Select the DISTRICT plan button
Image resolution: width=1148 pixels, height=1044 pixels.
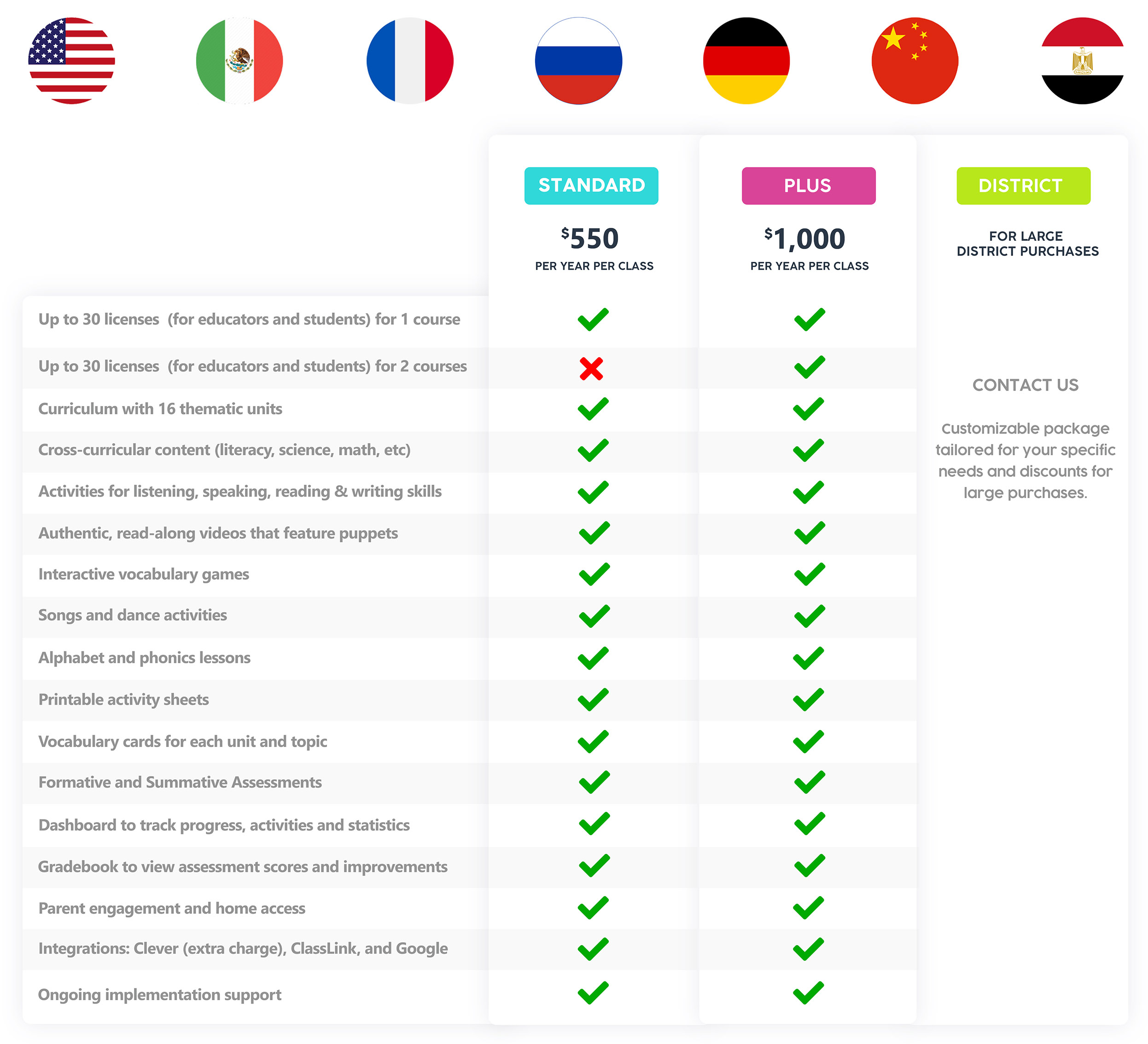(1023, 186)
